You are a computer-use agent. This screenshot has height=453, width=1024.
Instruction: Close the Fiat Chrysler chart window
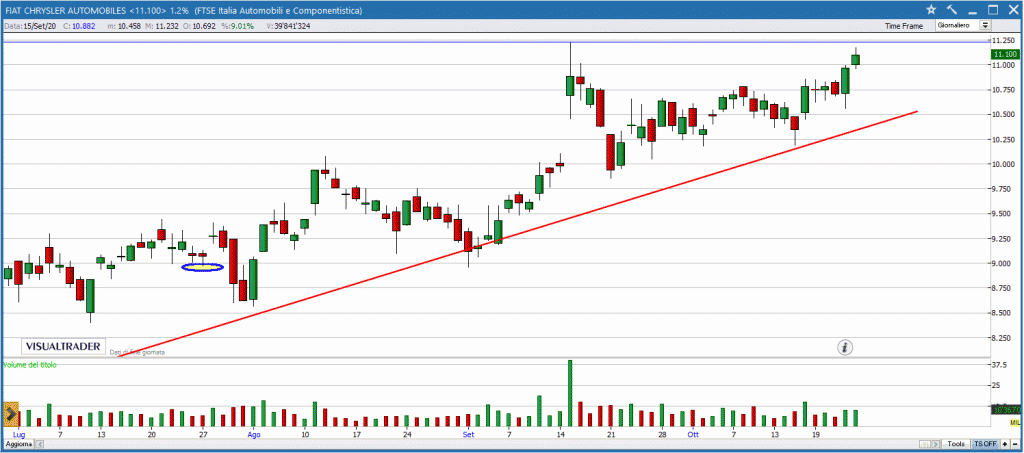tap(1012, 9)
